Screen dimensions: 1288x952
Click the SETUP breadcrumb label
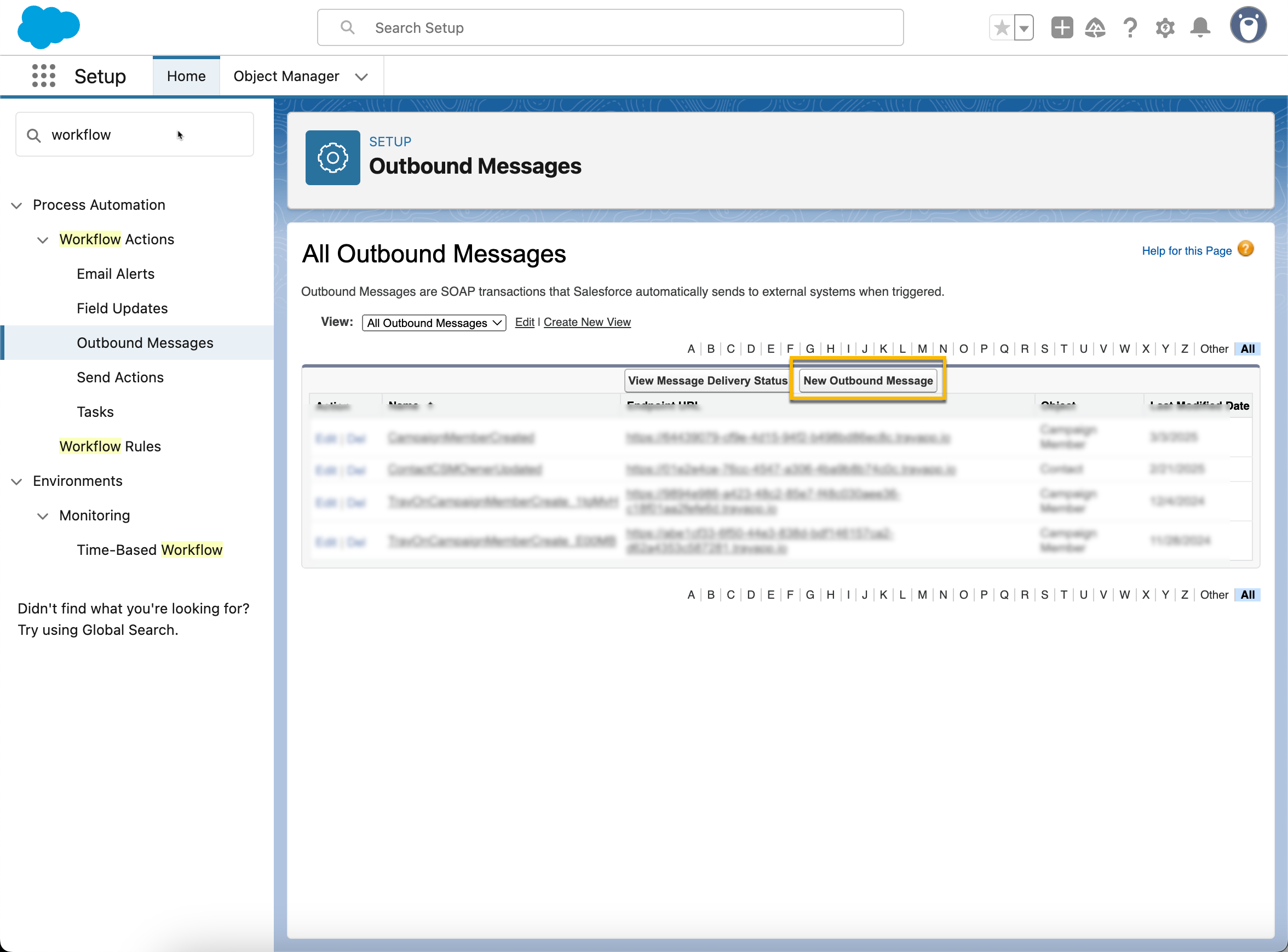coord(390,142)
